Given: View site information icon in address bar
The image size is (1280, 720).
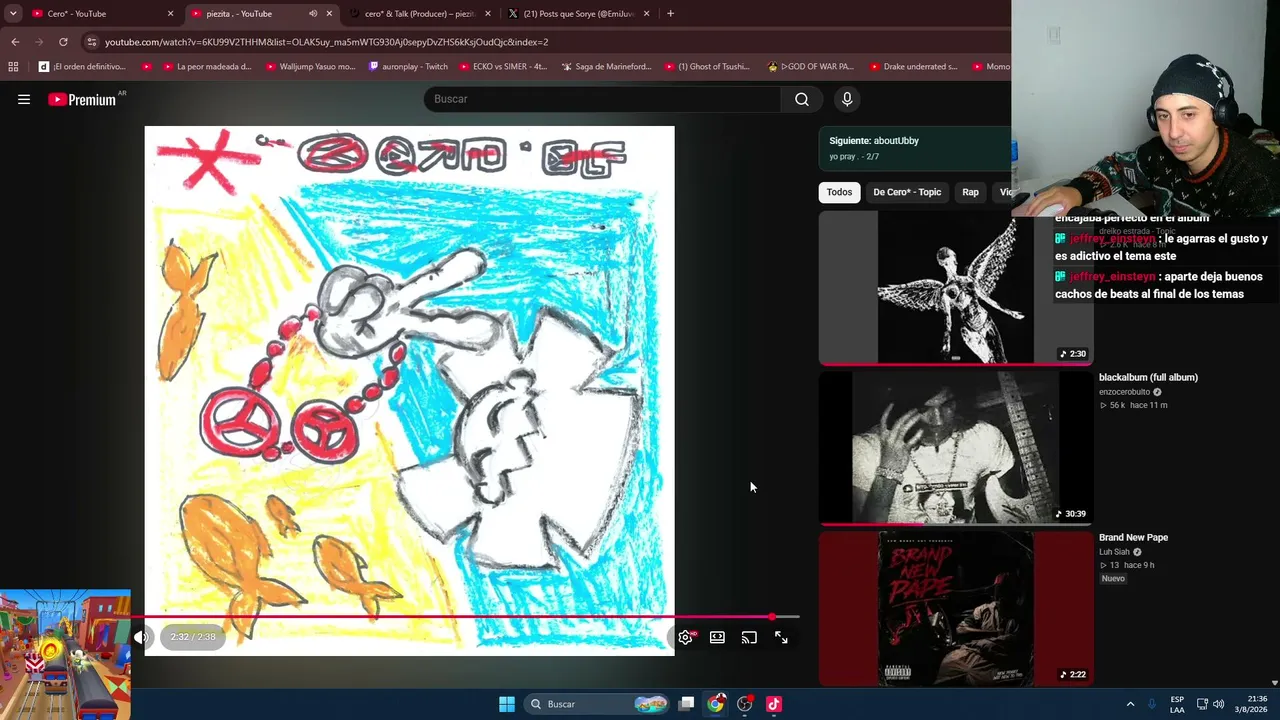Looking at the screenshot, I should click(x=92, y=42).
